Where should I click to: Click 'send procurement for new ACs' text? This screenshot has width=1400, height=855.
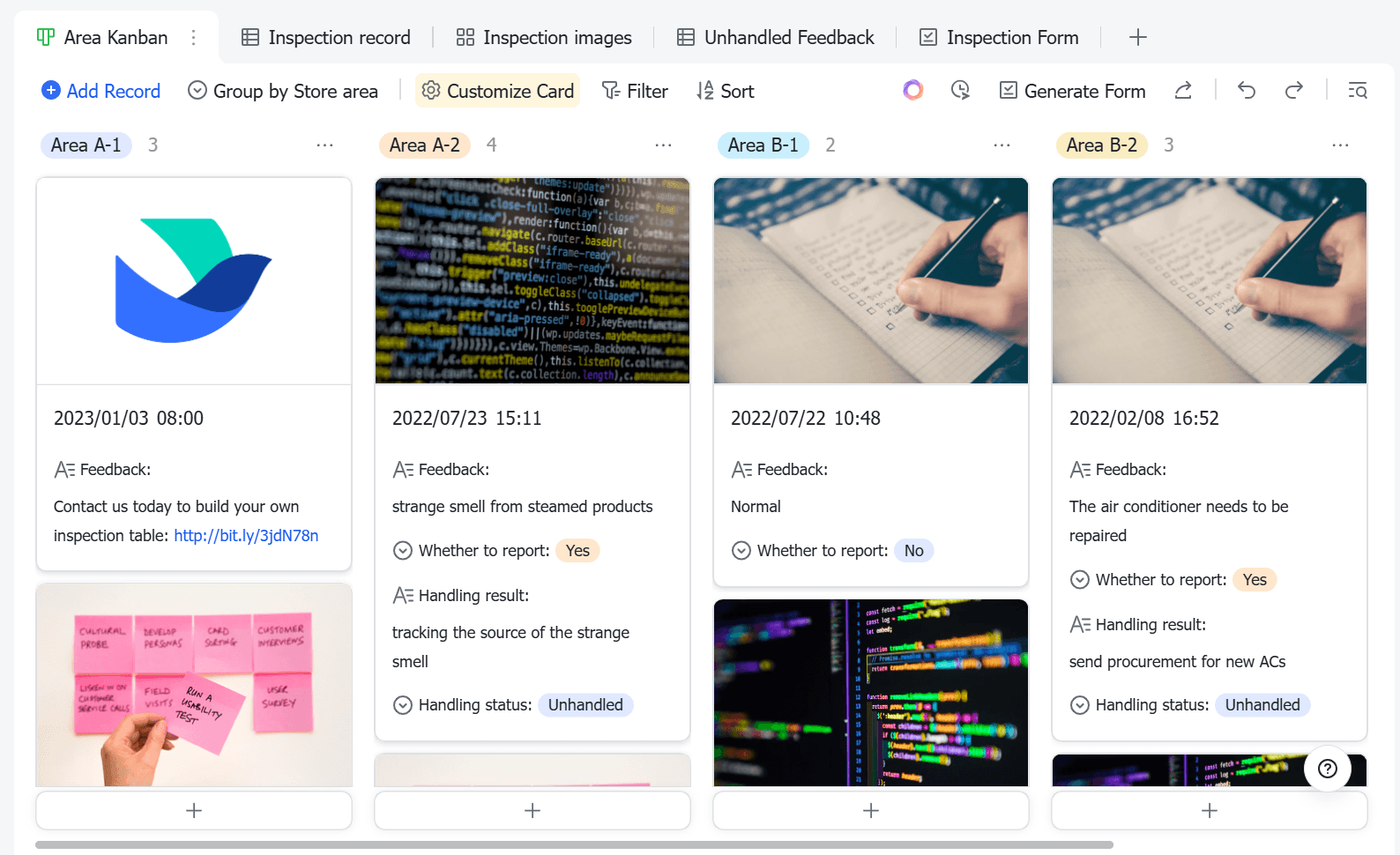point(1178,661)
